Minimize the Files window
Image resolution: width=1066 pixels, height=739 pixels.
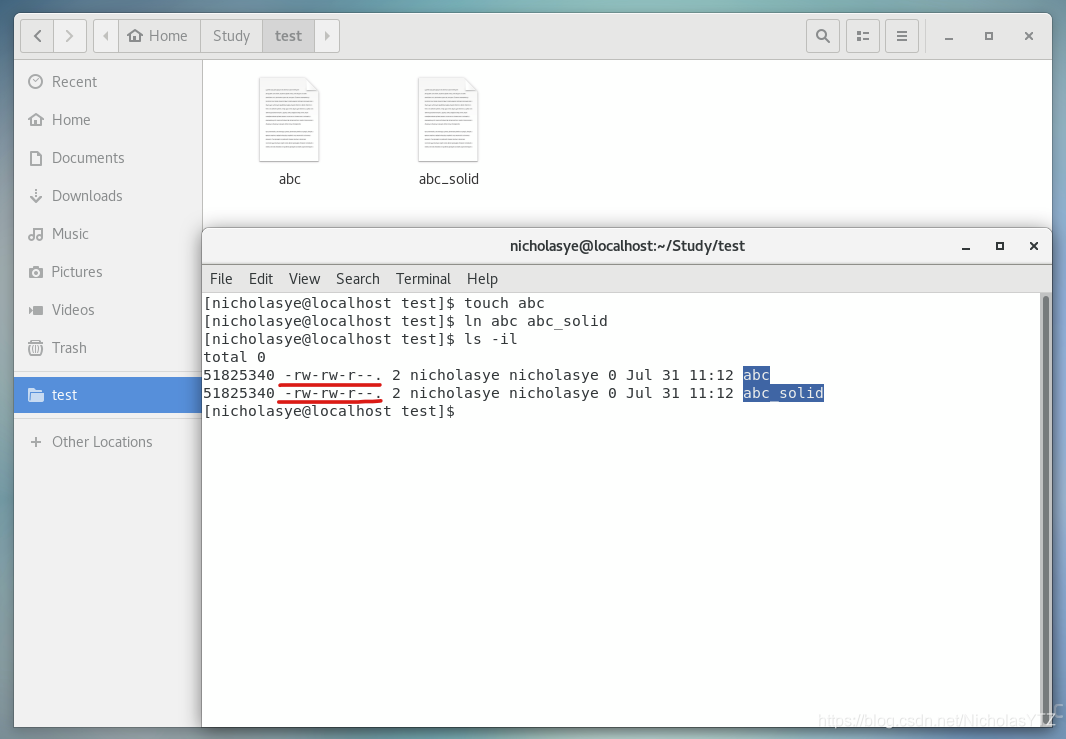pos(949,36)
